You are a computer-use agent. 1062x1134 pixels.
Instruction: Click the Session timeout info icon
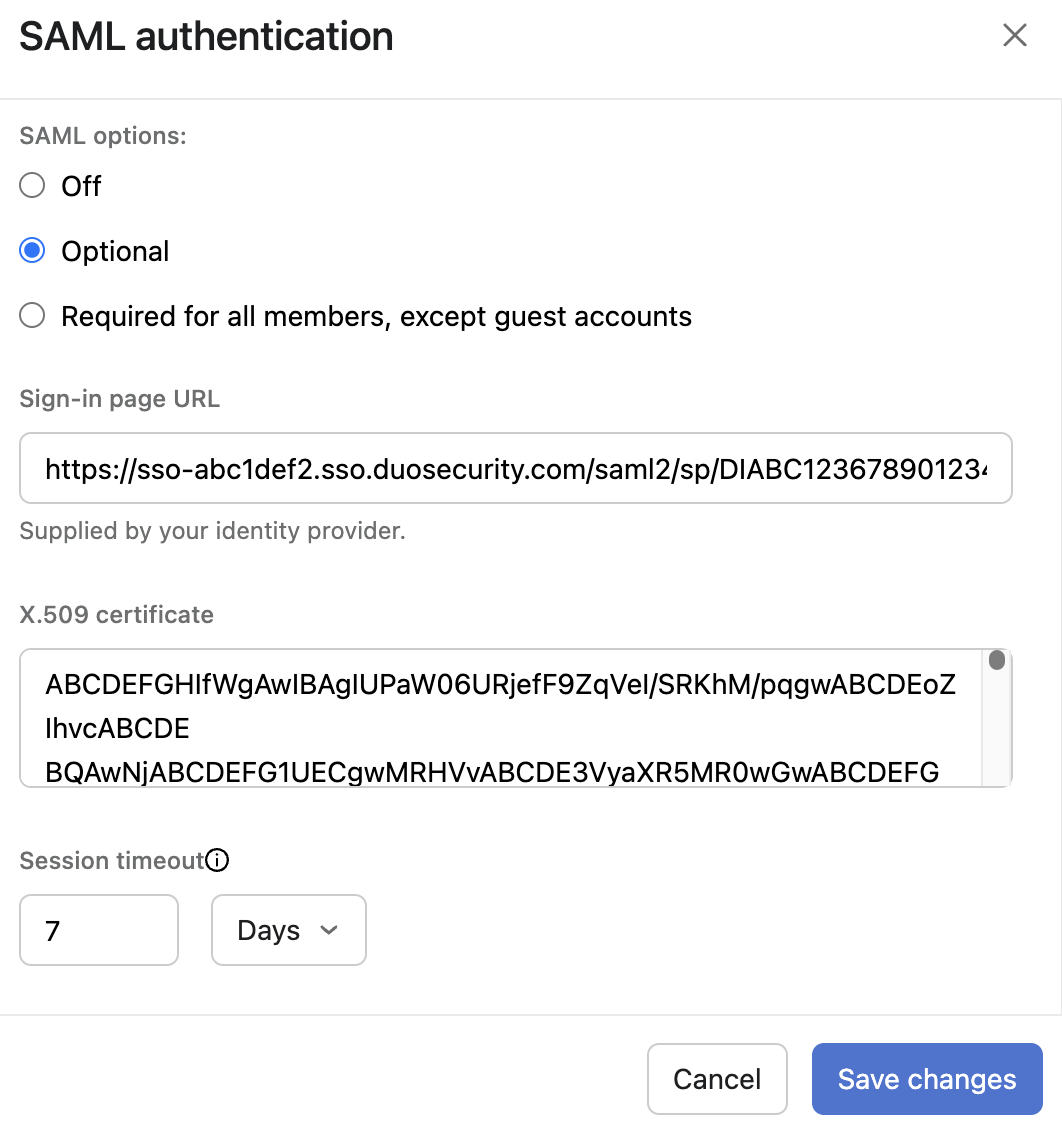[x=217, y=859]
